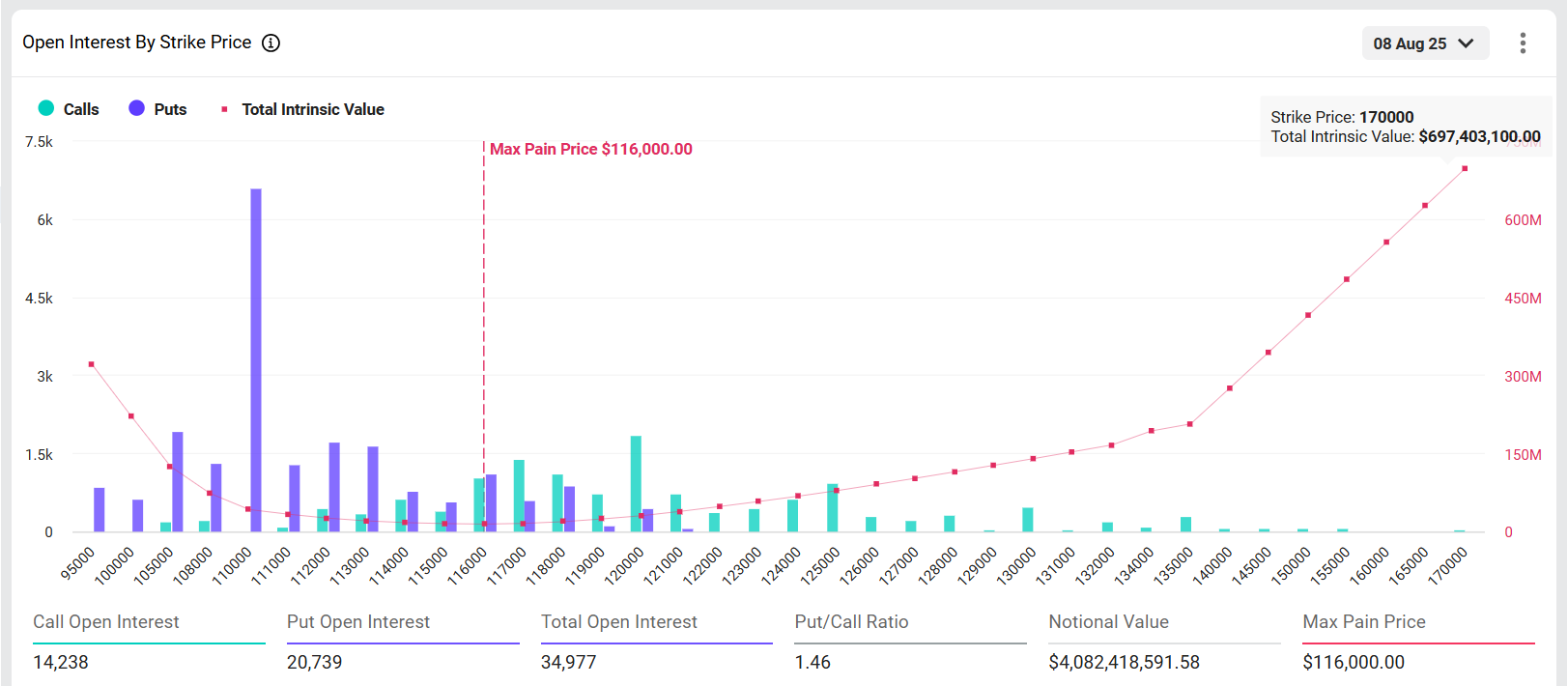Select the Put Open Interest stat
The width and height of the screenshot is (1568, 686).
(x=358, y=622)
